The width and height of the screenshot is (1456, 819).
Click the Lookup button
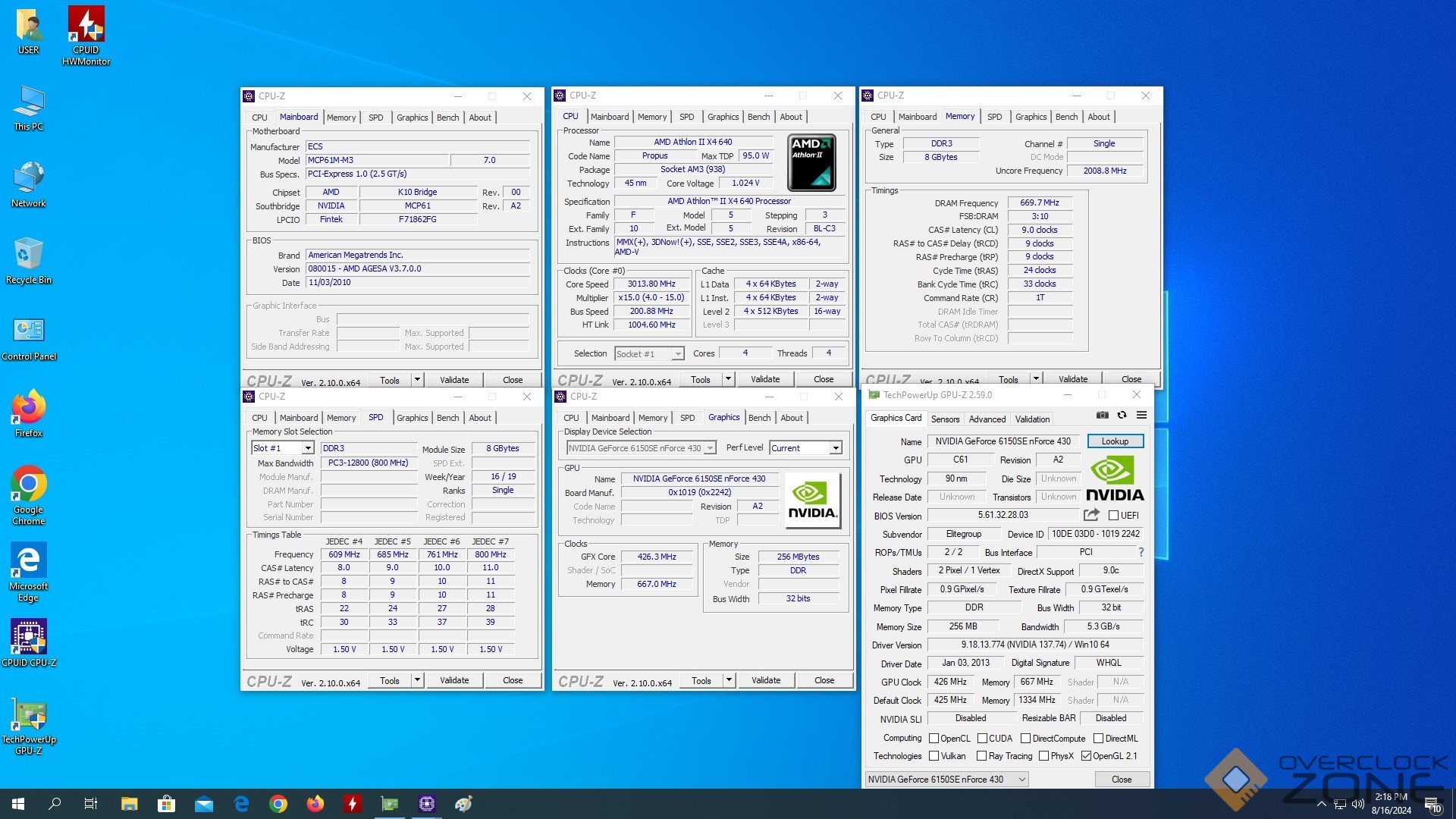click(x=1115, y=441)
